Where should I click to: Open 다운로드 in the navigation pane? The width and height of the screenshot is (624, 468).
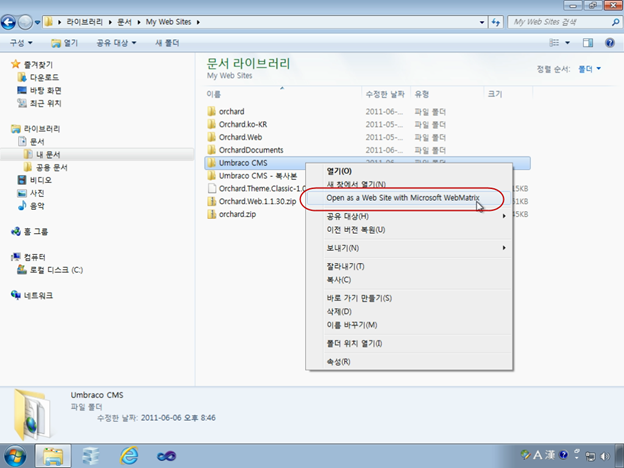(44, 77)
